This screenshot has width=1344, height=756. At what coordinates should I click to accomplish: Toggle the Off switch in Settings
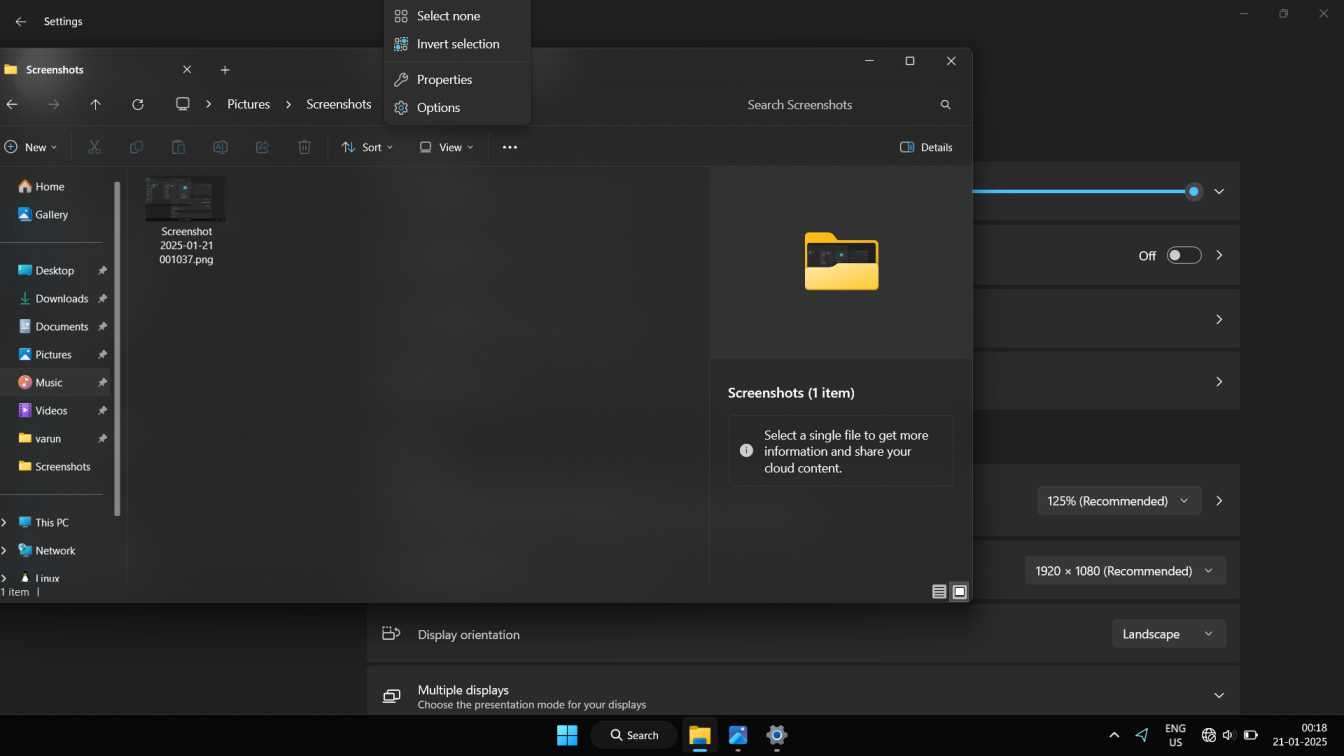pos(1184,255)
